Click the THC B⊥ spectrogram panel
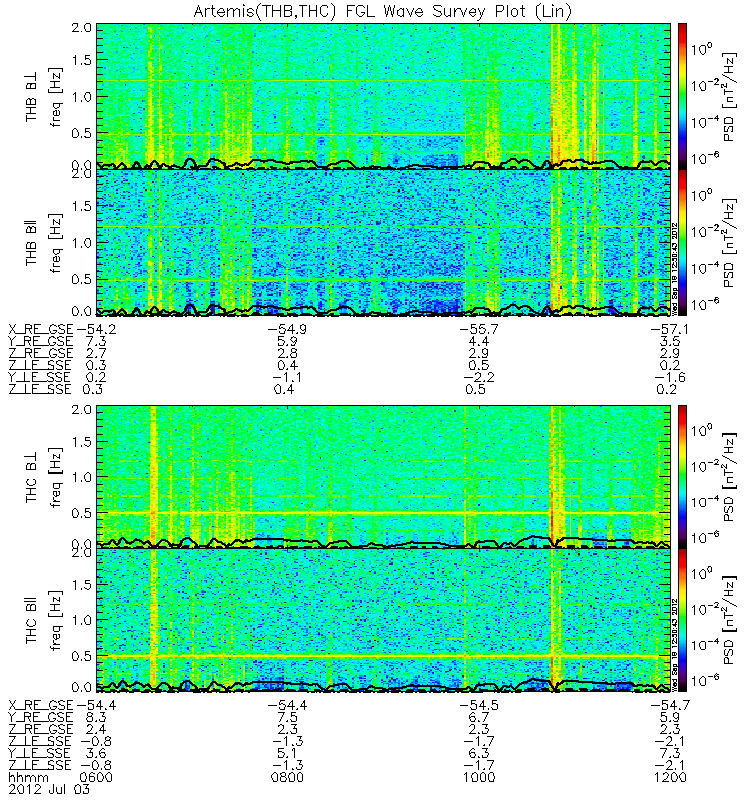Screen dimensions: 750x800 383,477
